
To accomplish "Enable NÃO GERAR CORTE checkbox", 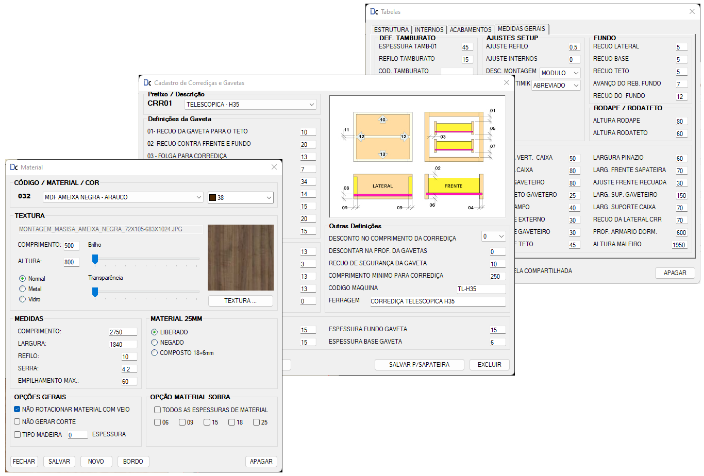I will [17, 422].
